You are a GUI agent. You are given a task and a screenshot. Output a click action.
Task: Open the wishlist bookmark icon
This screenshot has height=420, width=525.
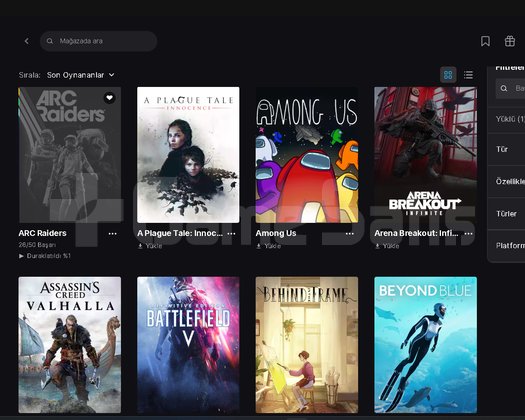pyautogui.click(x=485, y=41)
